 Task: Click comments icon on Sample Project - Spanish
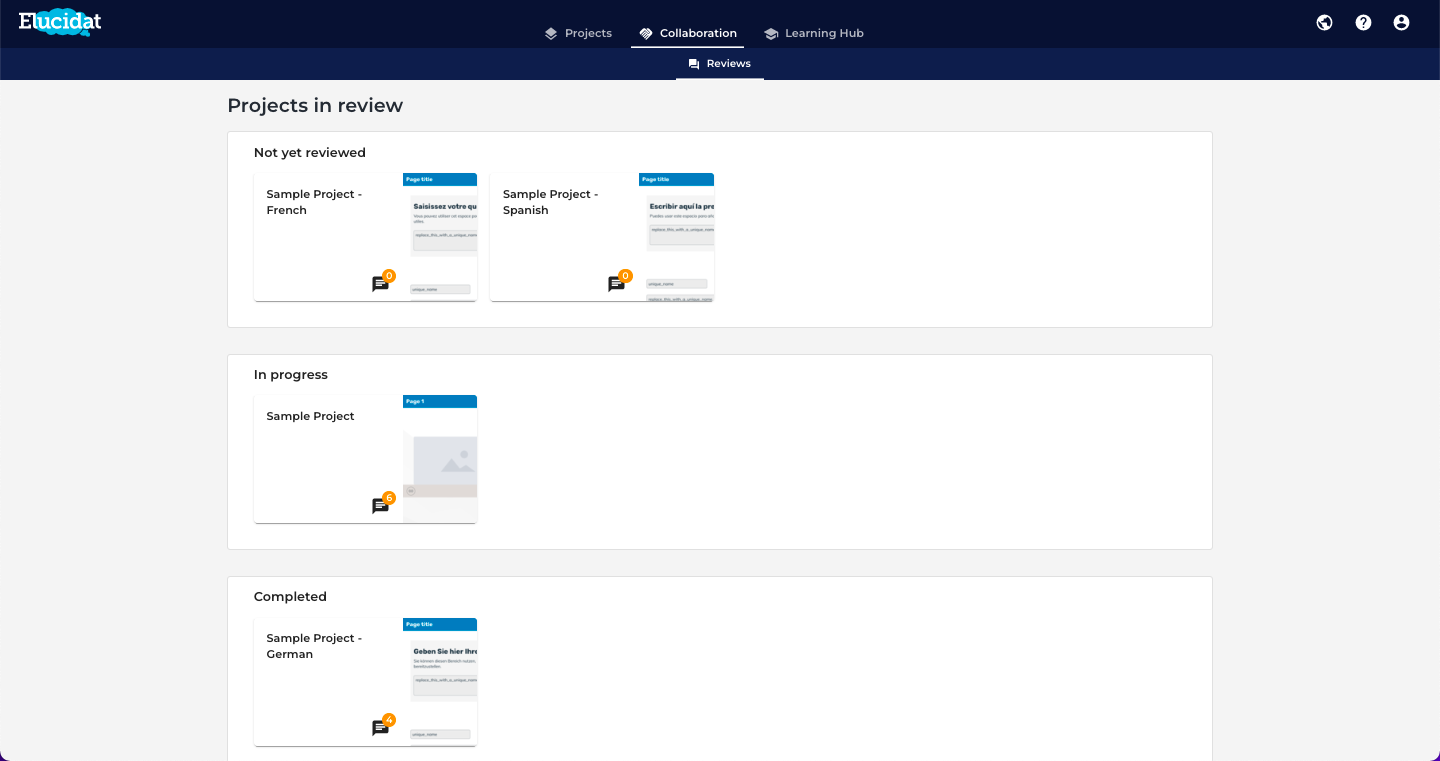(x=616, y=284)
